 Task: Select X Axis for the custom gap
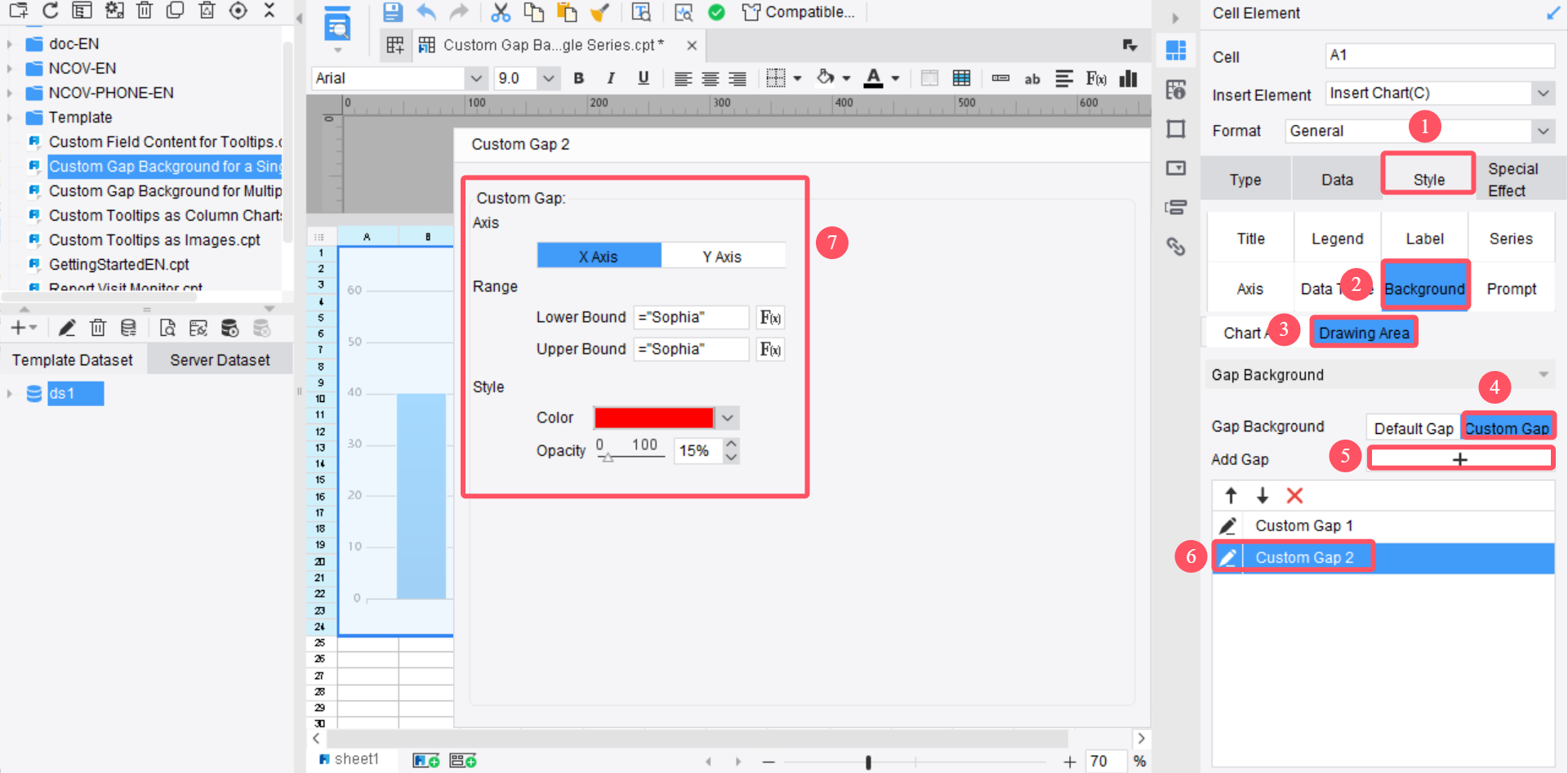pos(599,257)
